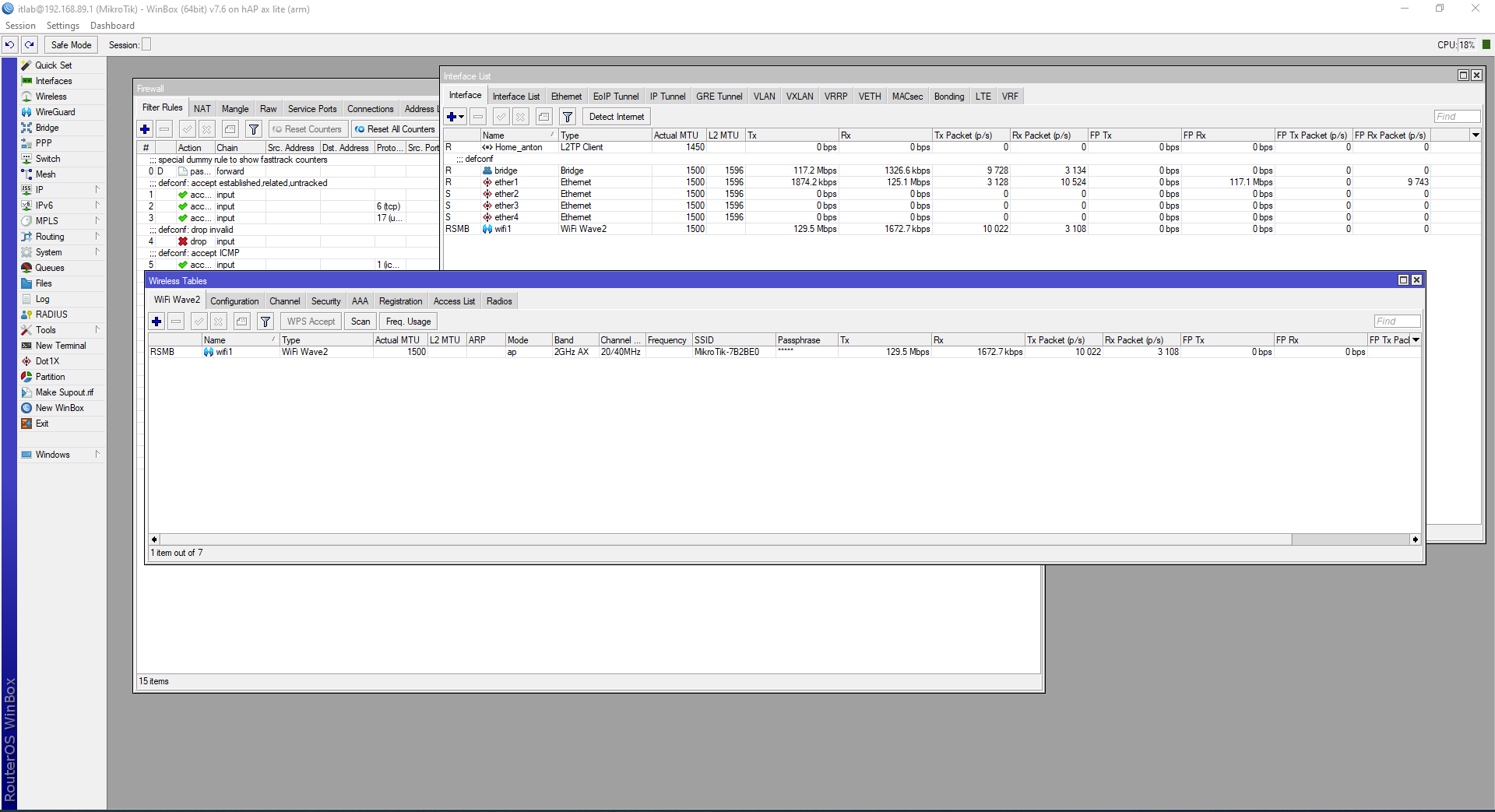Open PPP from the sidebar
1495x812 pixels.
(44, 143)
